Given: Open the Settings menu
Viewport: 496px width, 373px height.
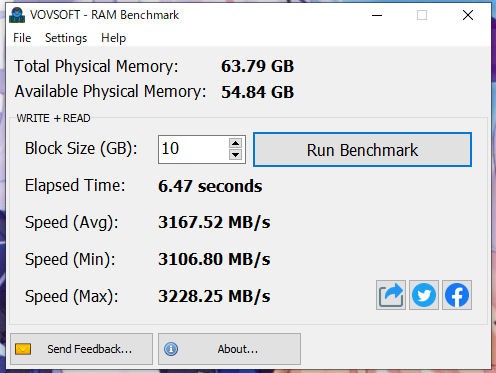Looking at the screenshot, I should pos(66,38).
